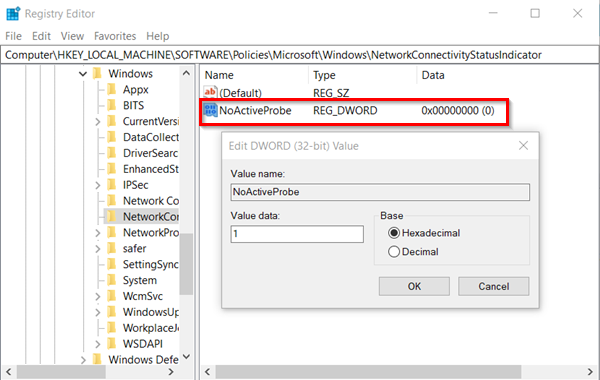The width and height of the screenshot is (600, 380).
Task: Select the Windows Defender folder icon
Action: tap(98, 359)
